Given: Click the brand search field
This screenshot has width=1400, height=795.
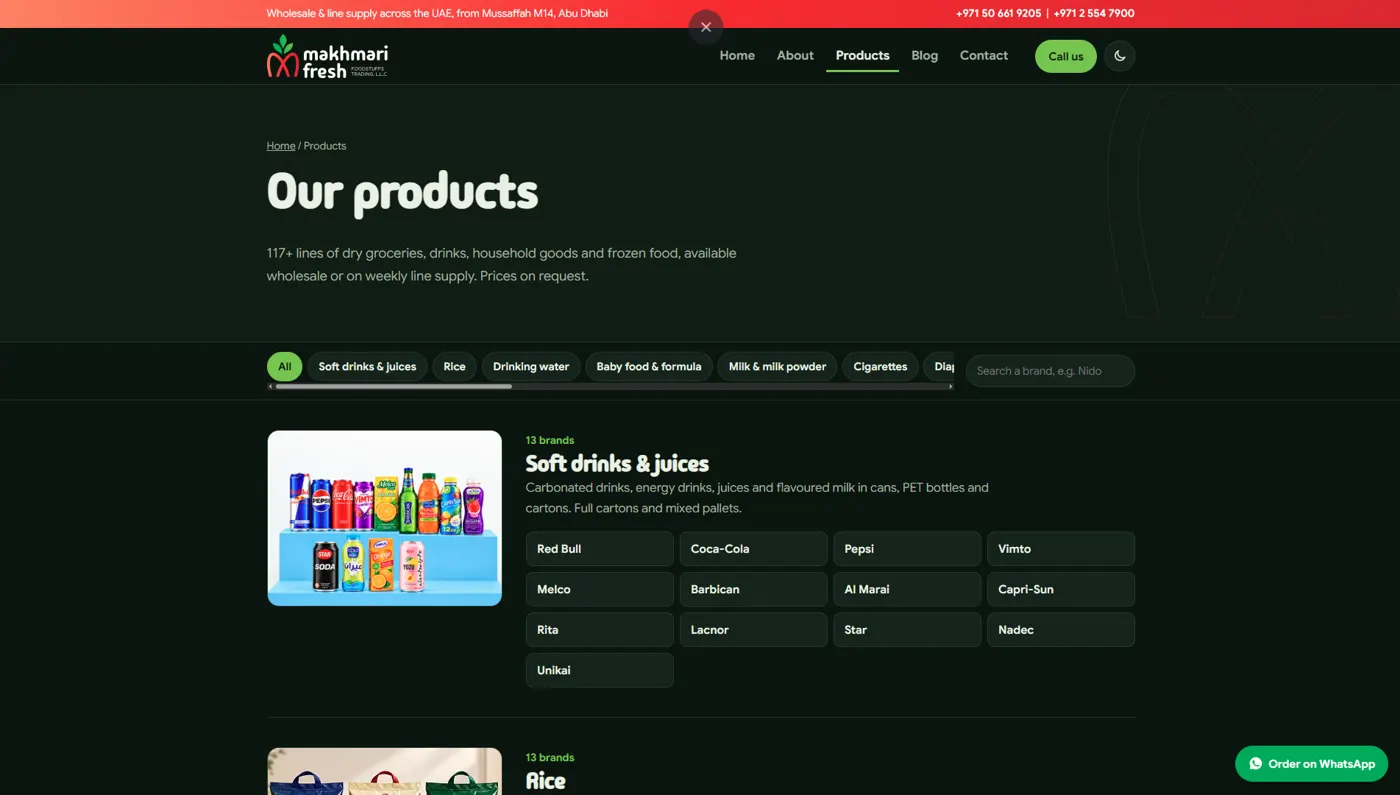Looking at the screenshot, I should (x=1050, y=371).
